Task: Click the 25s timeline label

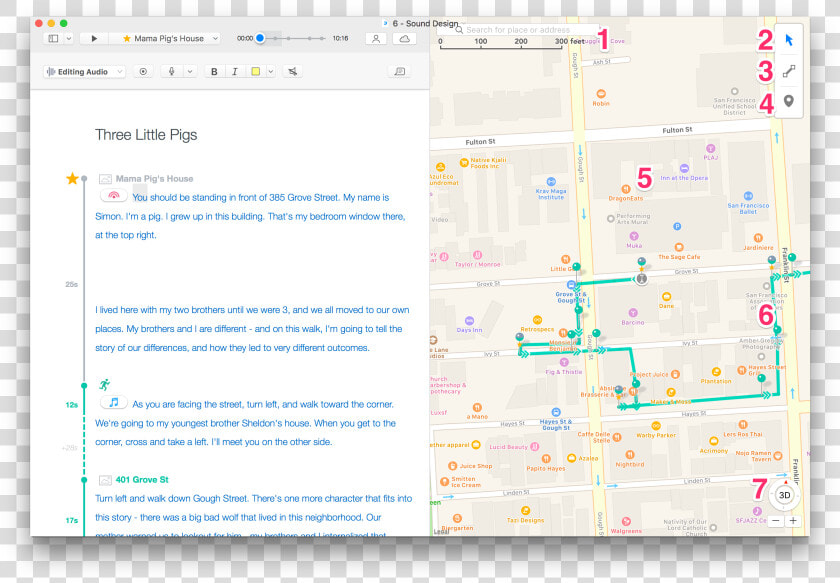Action: [x=72, y=285]
